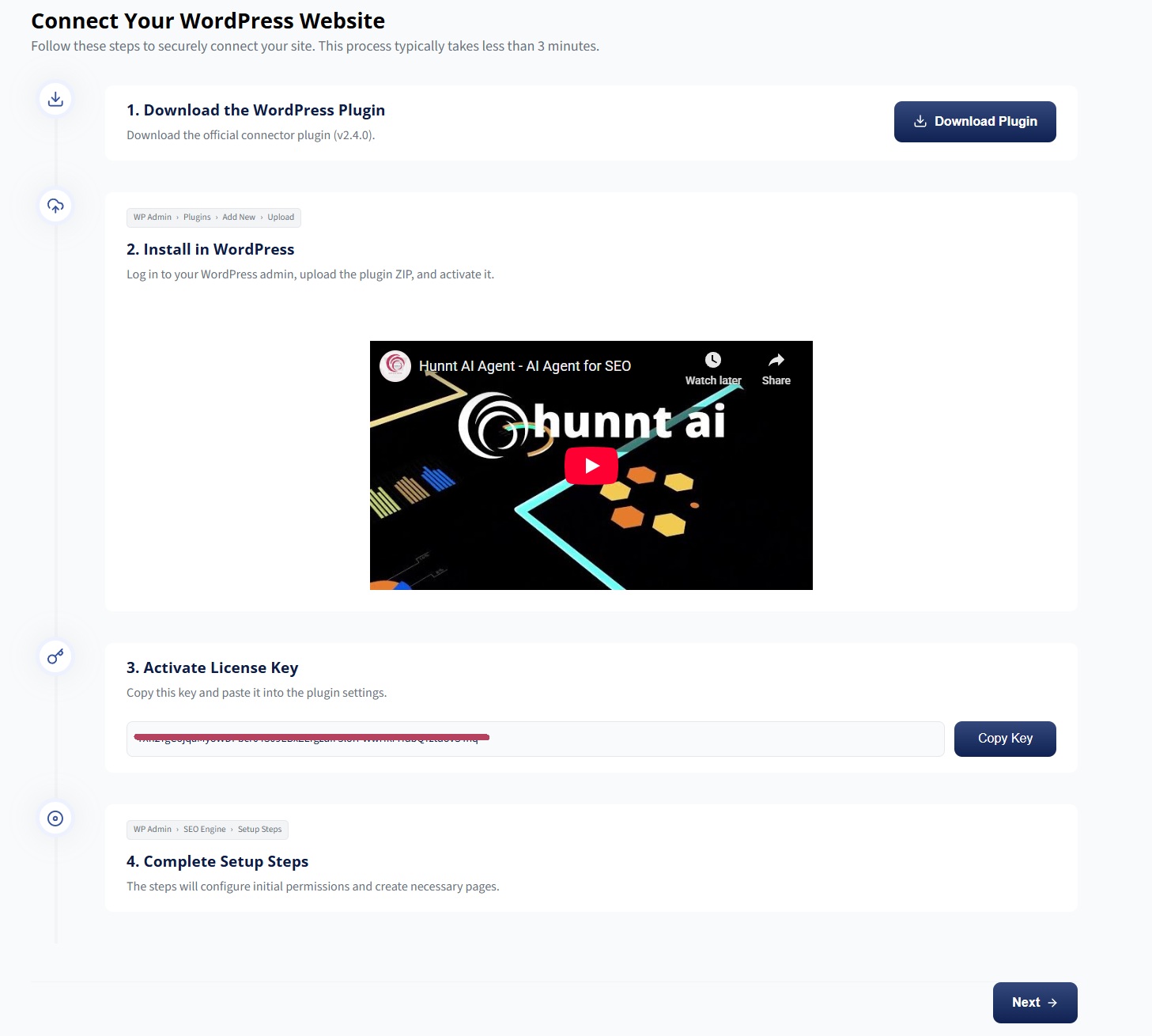Click the license key step icon
The width and height of the screenshot is (1152, 1036).
(55, 656)
